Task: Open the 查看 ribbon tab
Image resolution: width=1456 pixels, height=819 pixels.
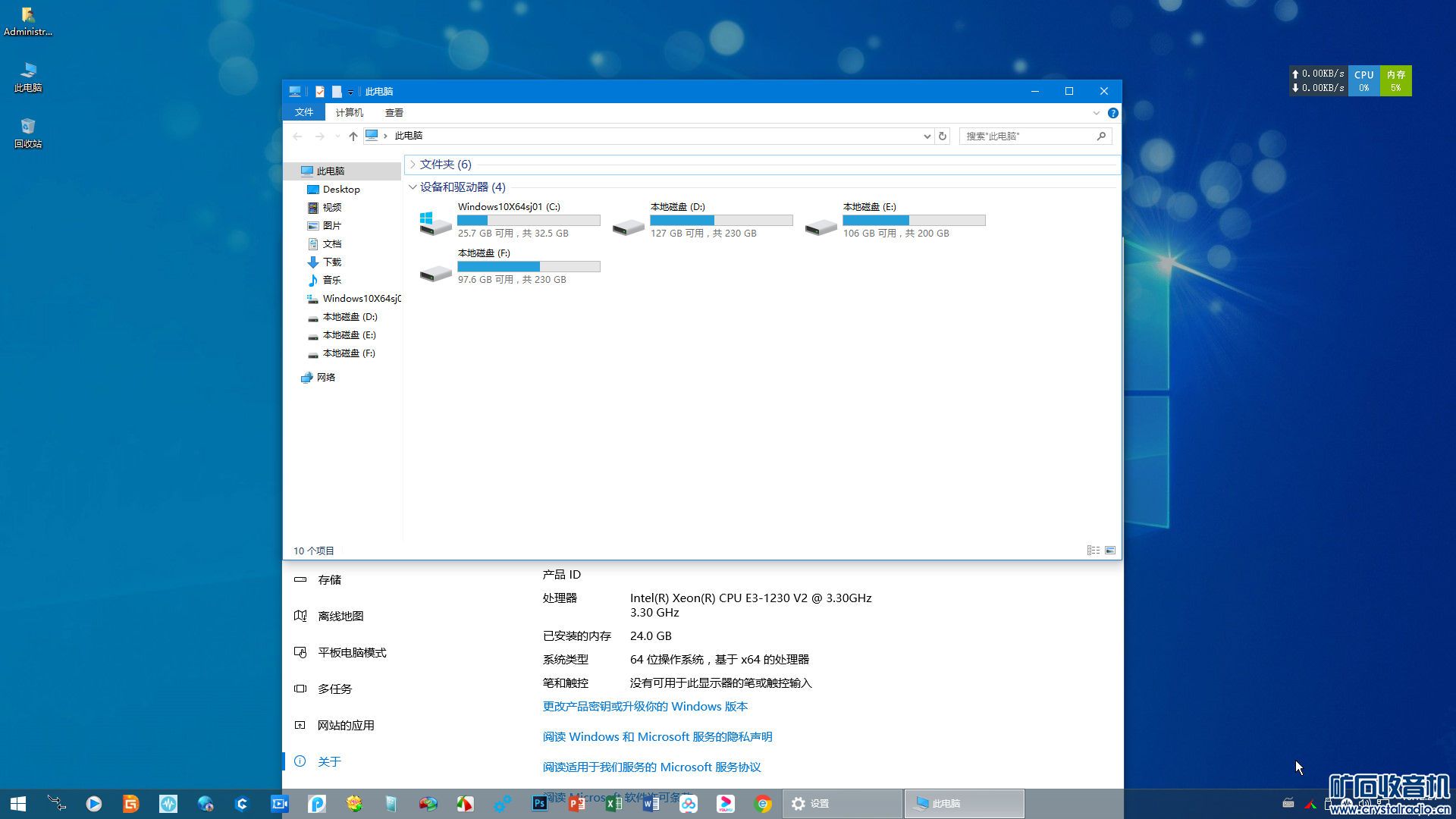Action: coord(394,112)
